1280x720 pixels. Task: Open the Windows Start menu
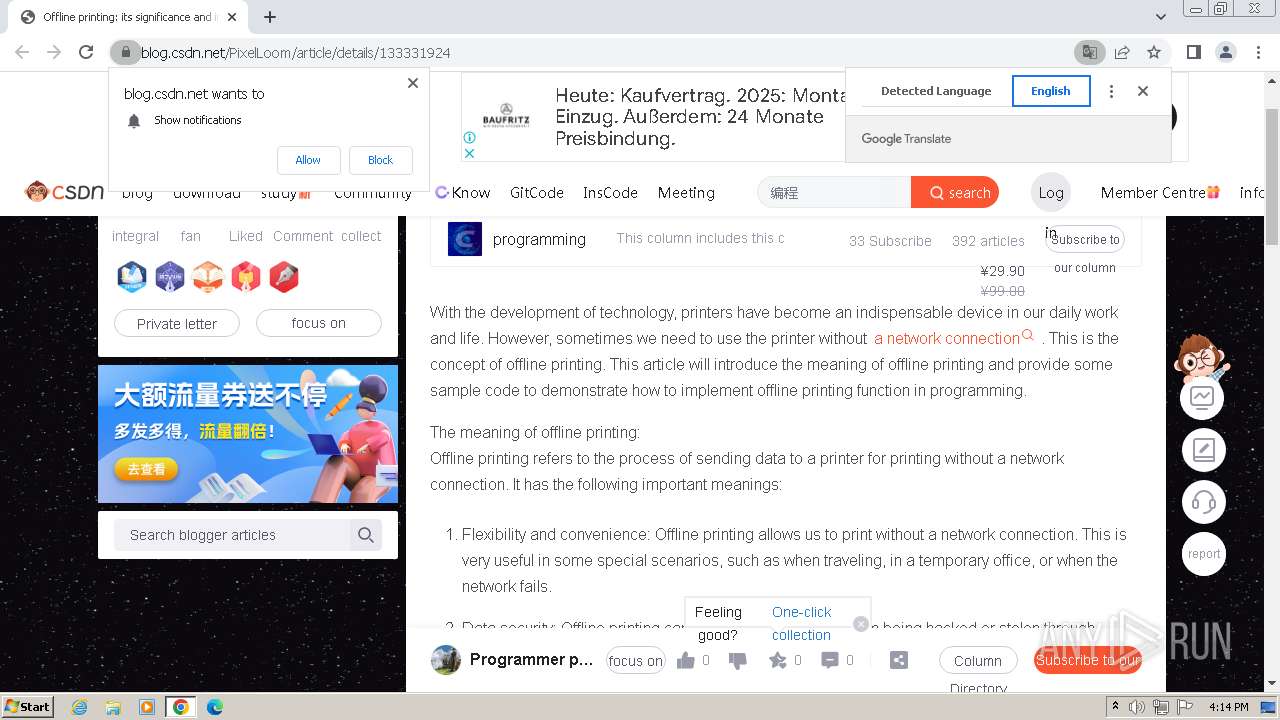pyautogui.click(x=28, y=706)
